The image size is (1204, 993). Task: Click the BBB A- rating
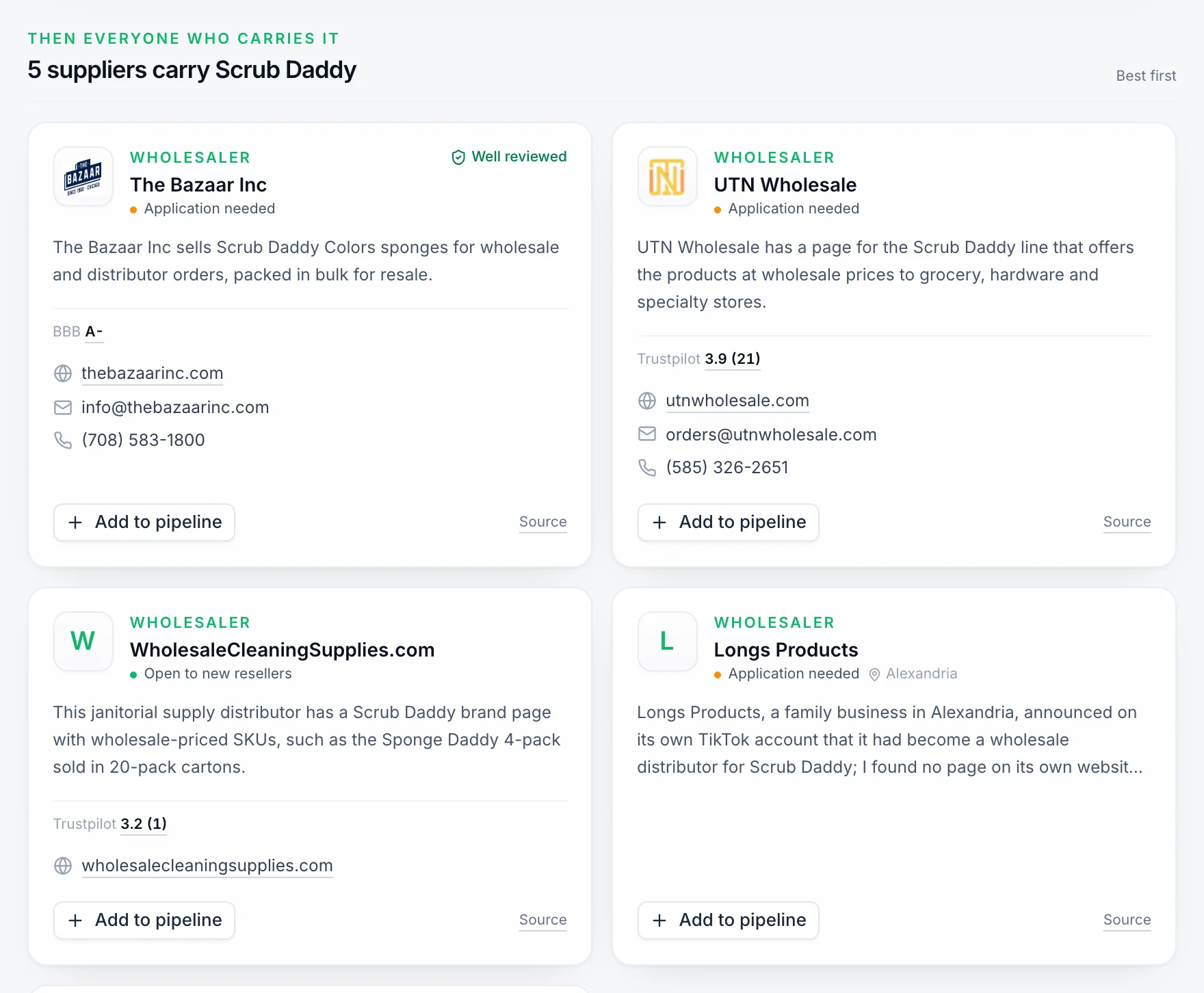pyautogui.click(x=78, y=332)
